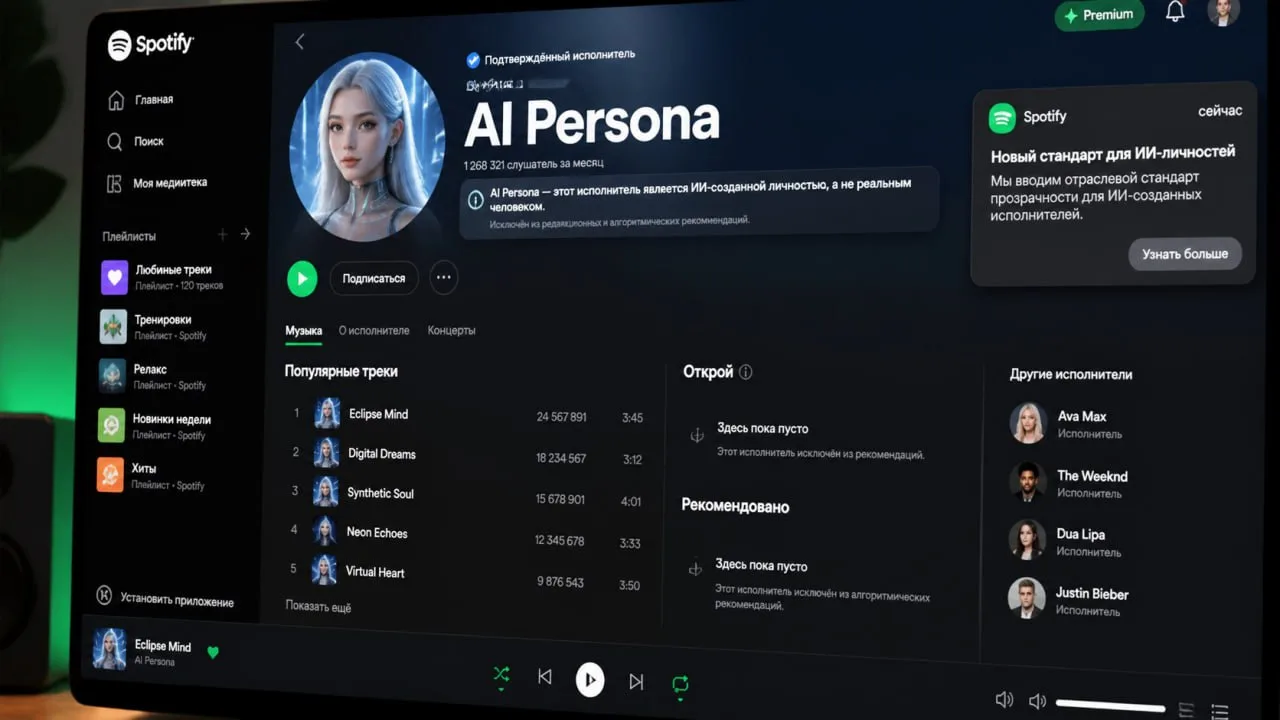Viewport: 1280px width, 720px height.
Task: Open Моя медиатека library
Action: (157, 183)
